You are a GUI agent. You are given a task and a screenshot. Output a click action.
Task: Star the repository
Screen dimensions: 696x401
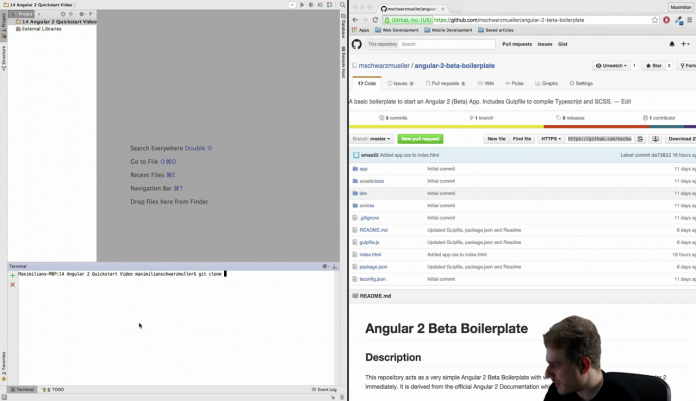(653, 65)
